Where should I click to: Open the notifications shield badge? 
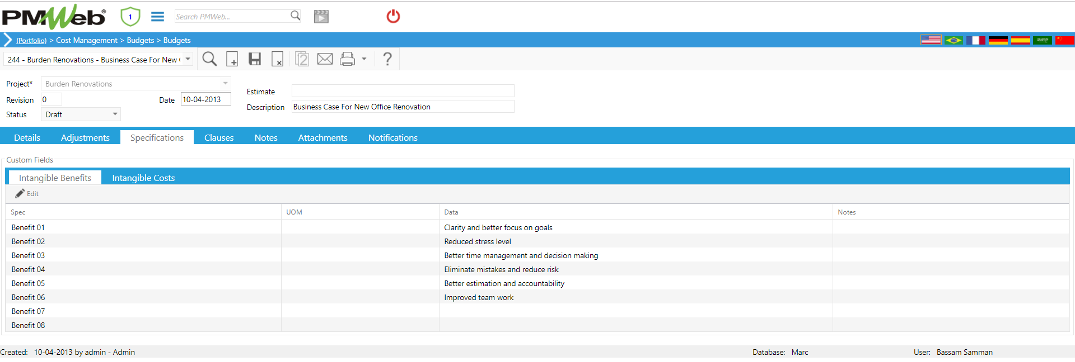pos(130,16)
